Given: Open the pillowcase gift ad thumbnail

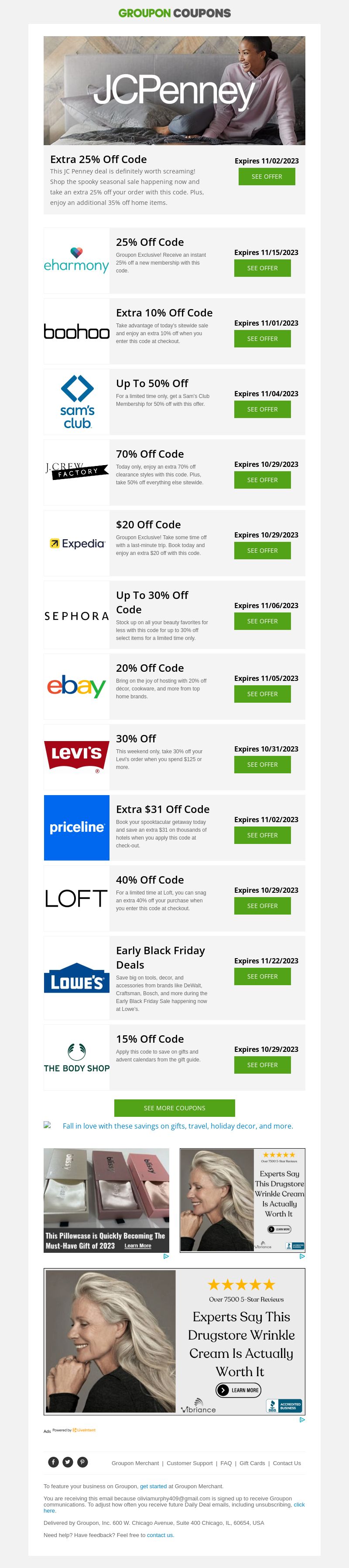Looking at the screenshot, I should pyautogui.click(x=106, y=1200).
